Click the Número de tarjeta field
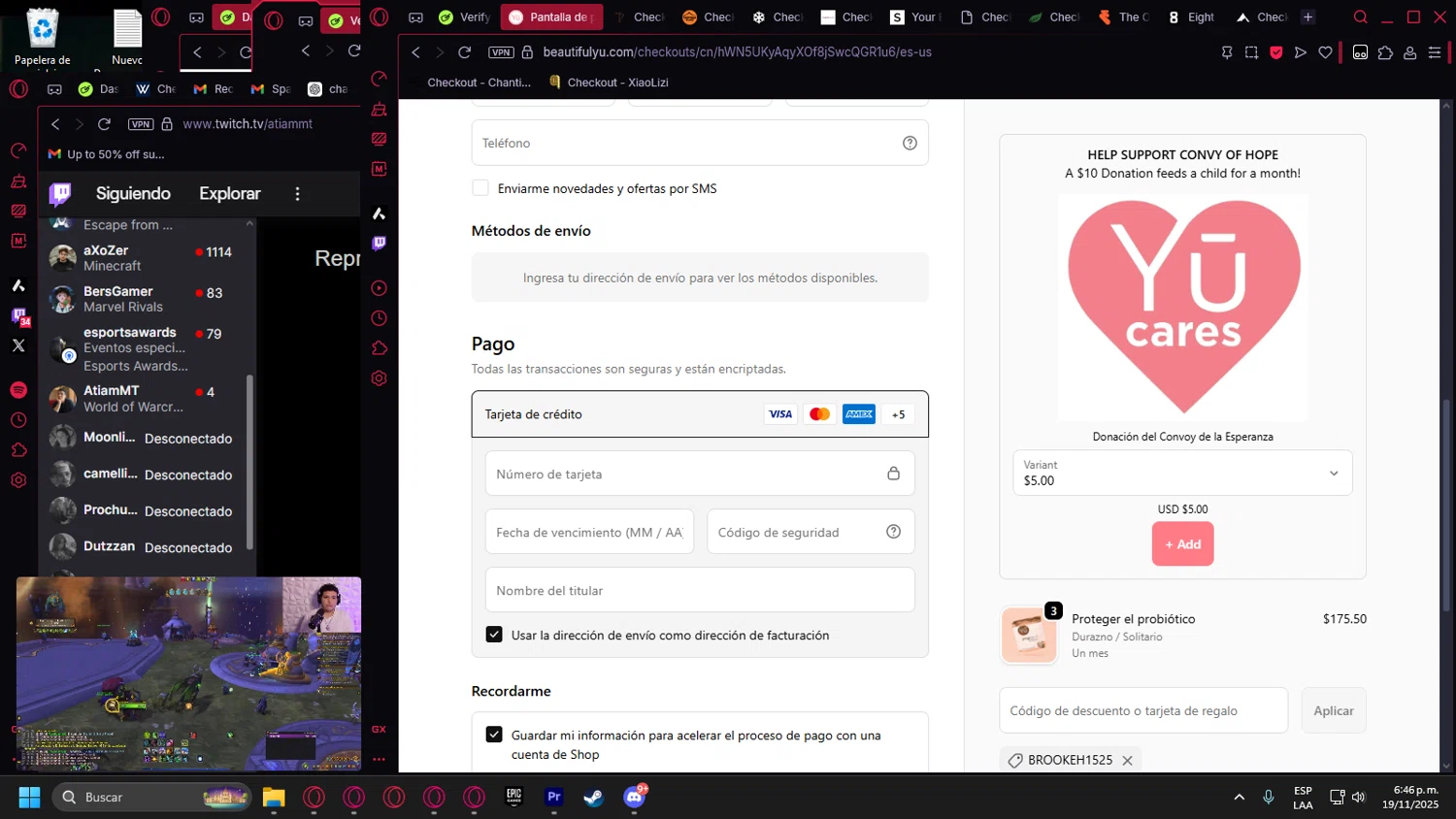 coord(700,474)
